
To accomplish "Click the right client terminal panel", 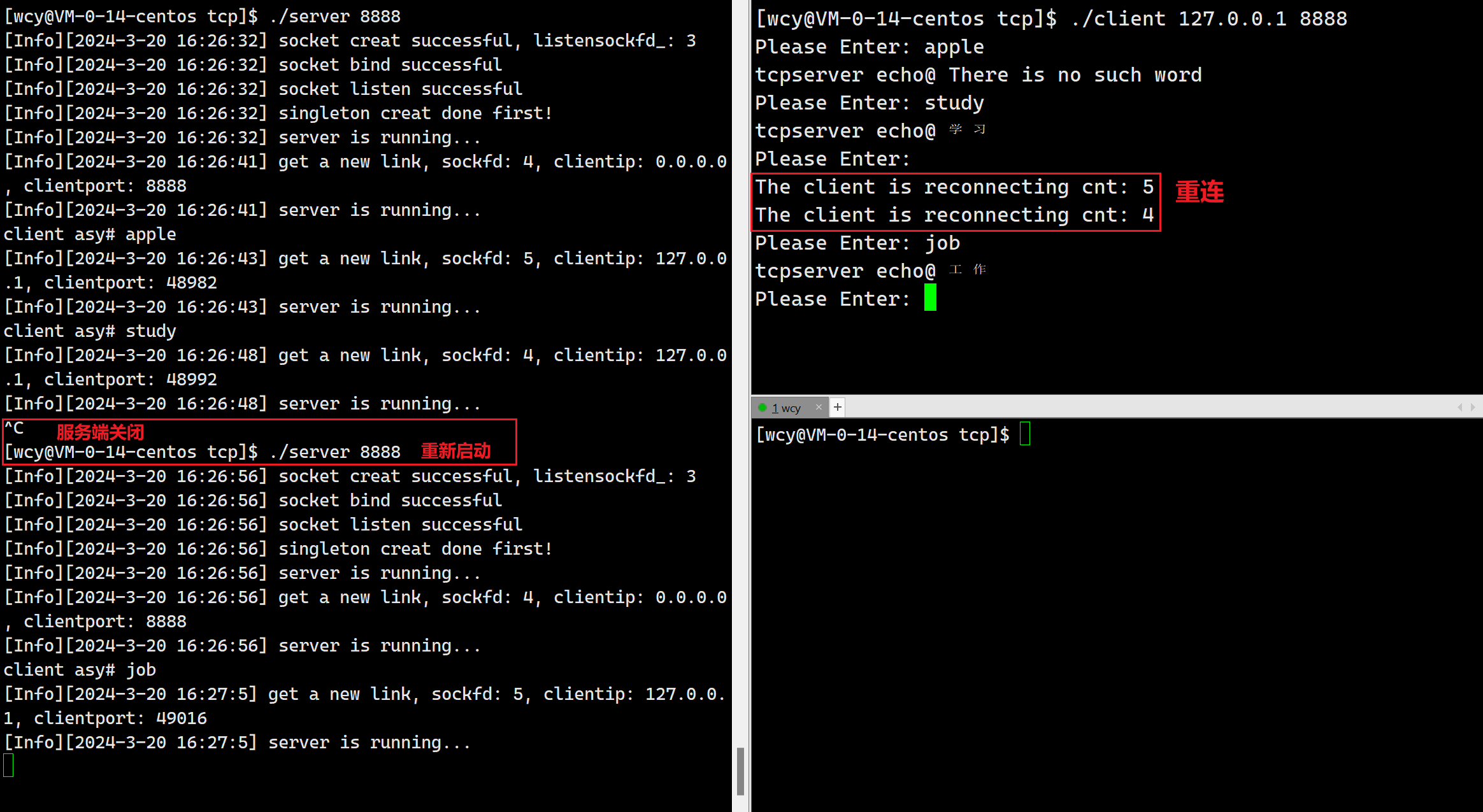I will pos(1113,199).
